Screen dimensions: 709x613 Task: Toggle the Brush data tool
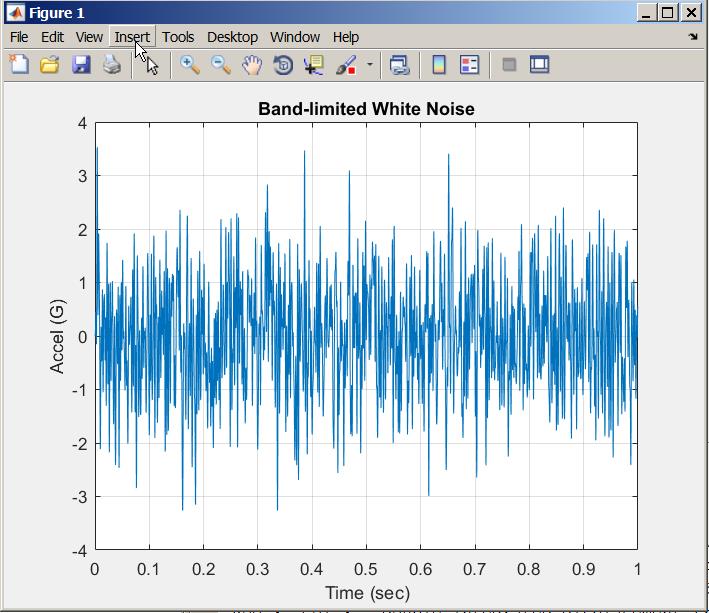346,65
